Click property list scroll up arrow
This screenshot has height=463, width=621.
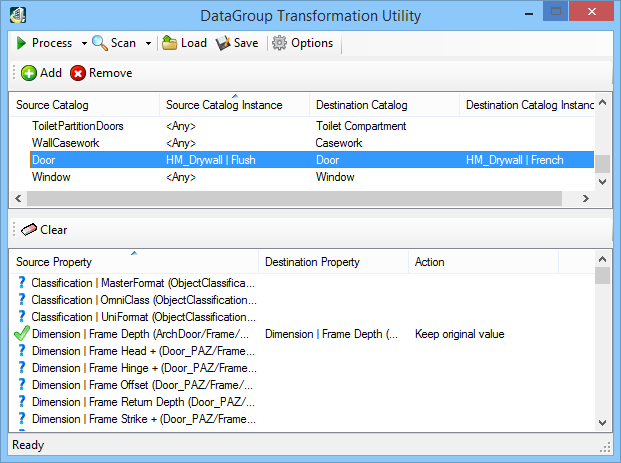pyautogui.click(x=603, y=259)
